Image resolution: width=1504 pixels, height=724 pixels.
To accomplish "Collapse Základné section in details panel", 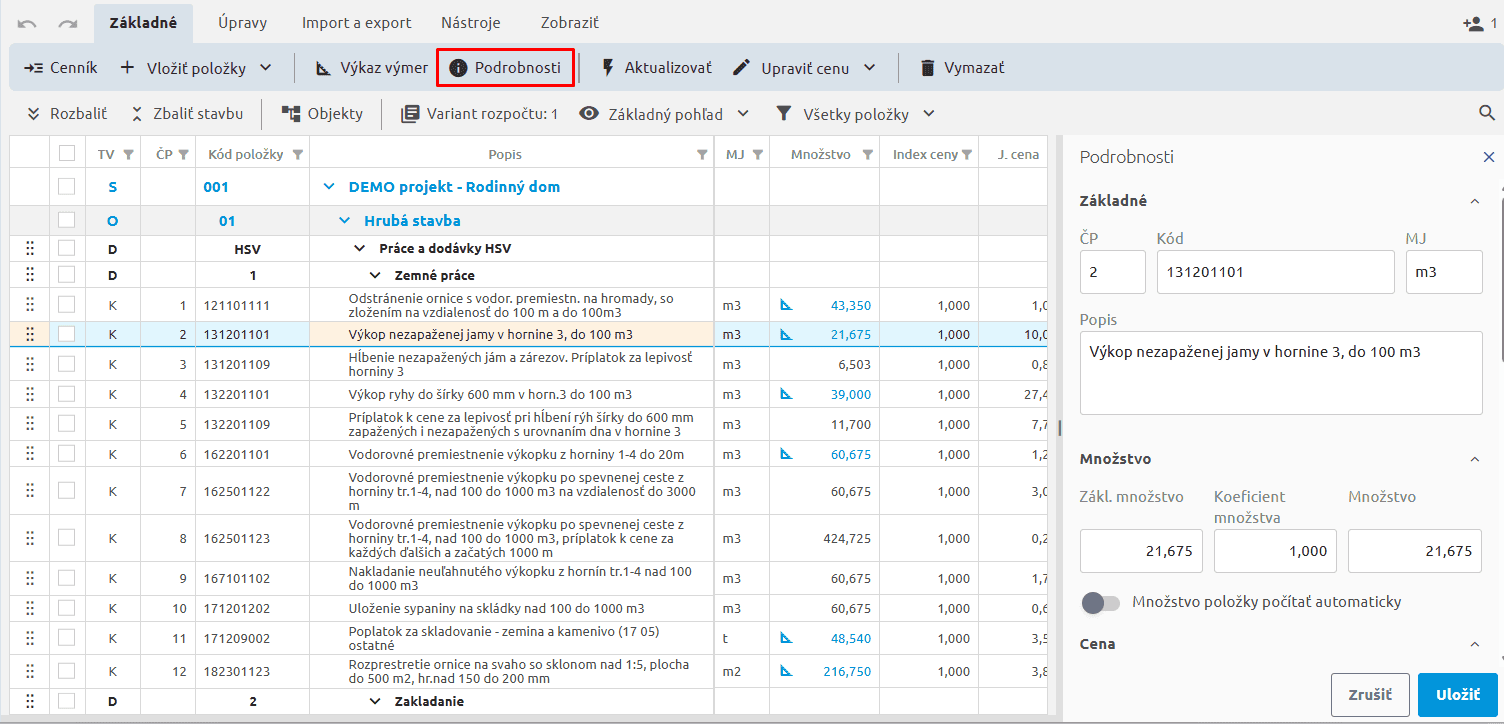I will 1473,201.
